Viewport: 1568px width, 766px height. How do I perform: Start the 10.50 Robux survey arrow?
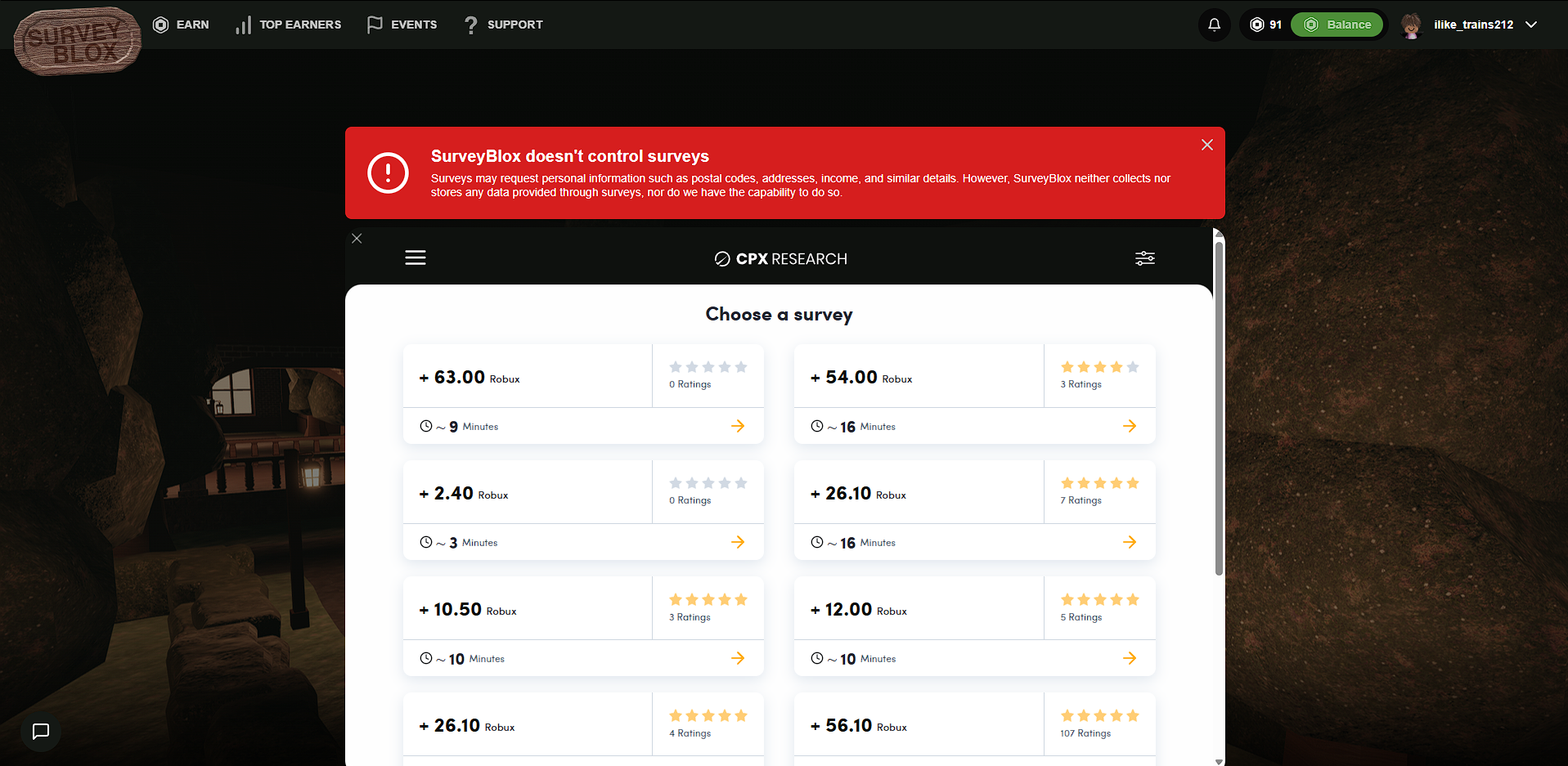click(x=738, y=658)
